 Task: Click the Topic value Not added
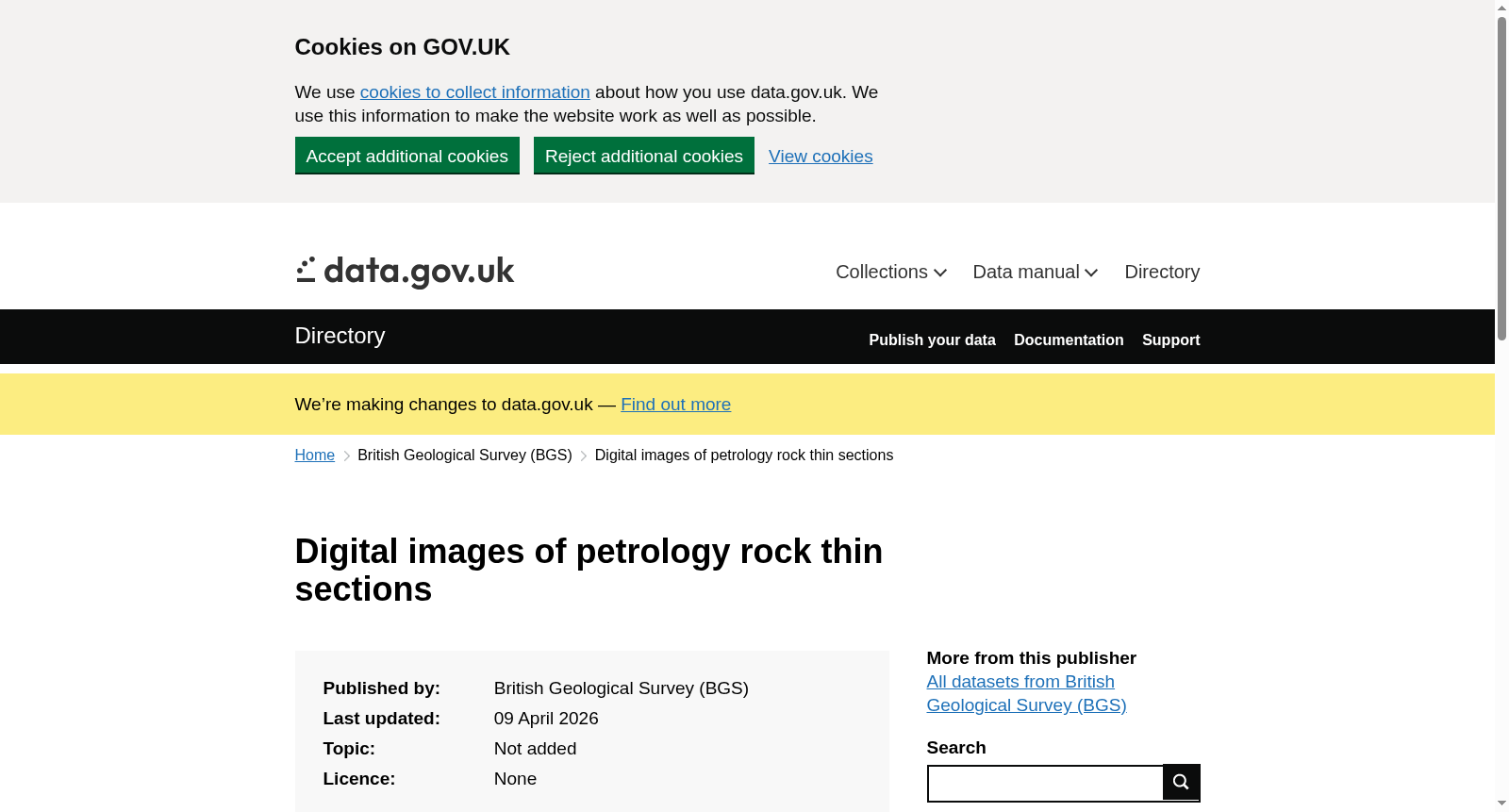click(535, 749)
